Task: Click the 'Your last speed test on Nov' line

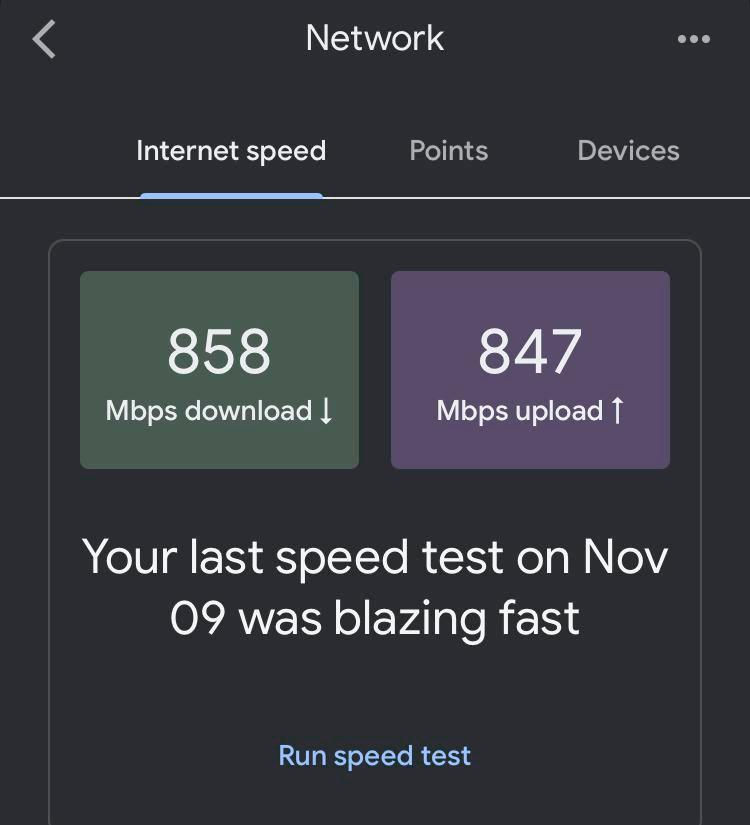Action: [x=375, y=557]
